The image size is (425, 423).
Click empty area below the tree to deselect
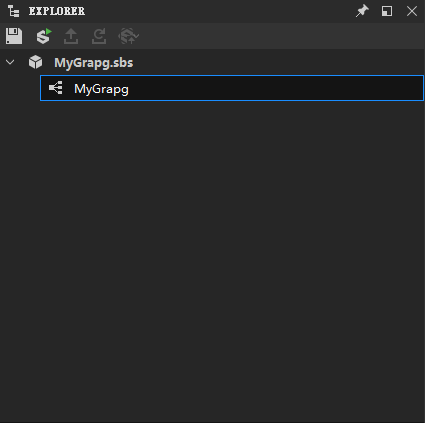[212, 260]
